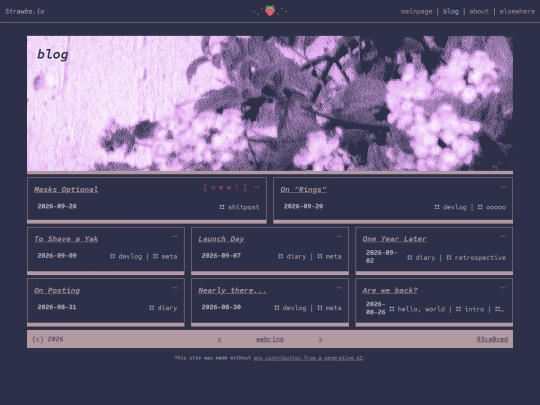The height and width of the screenshot is (405, 540).
Task: Open the Strawbs.io site title
Action: (25, 11)
